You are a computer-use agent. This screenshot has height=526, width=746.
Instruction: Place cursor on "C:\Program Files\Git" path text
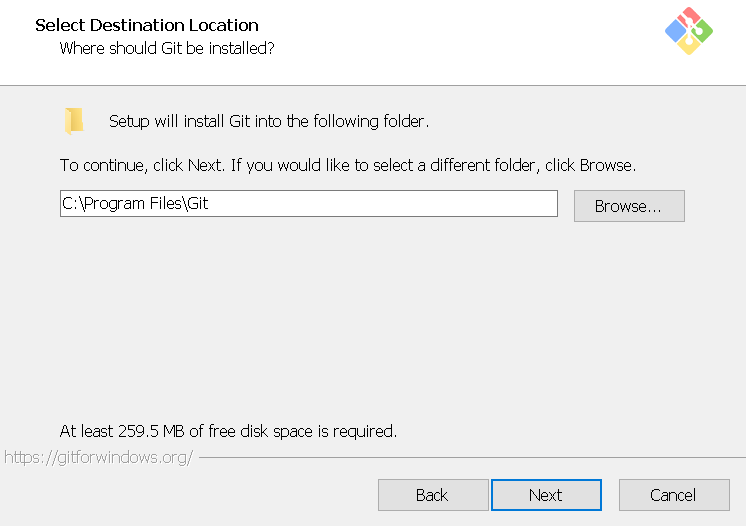[135, 203]
